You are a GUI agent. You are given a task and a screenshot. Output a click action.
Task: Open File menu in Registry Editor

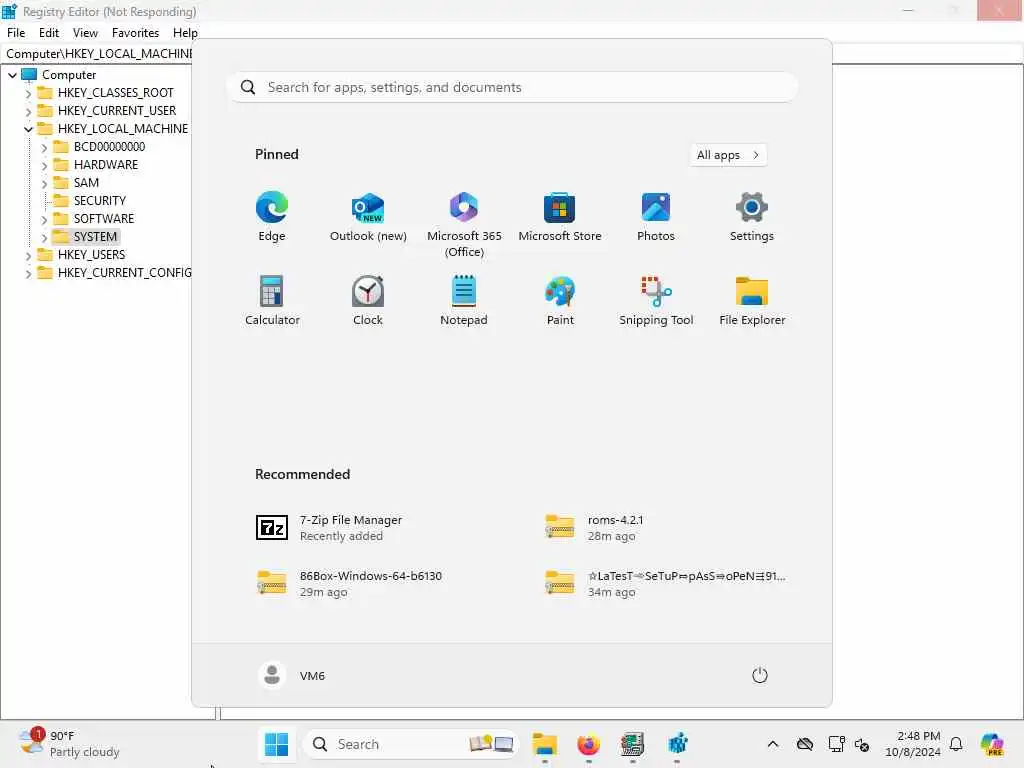(x=16, y=33)
